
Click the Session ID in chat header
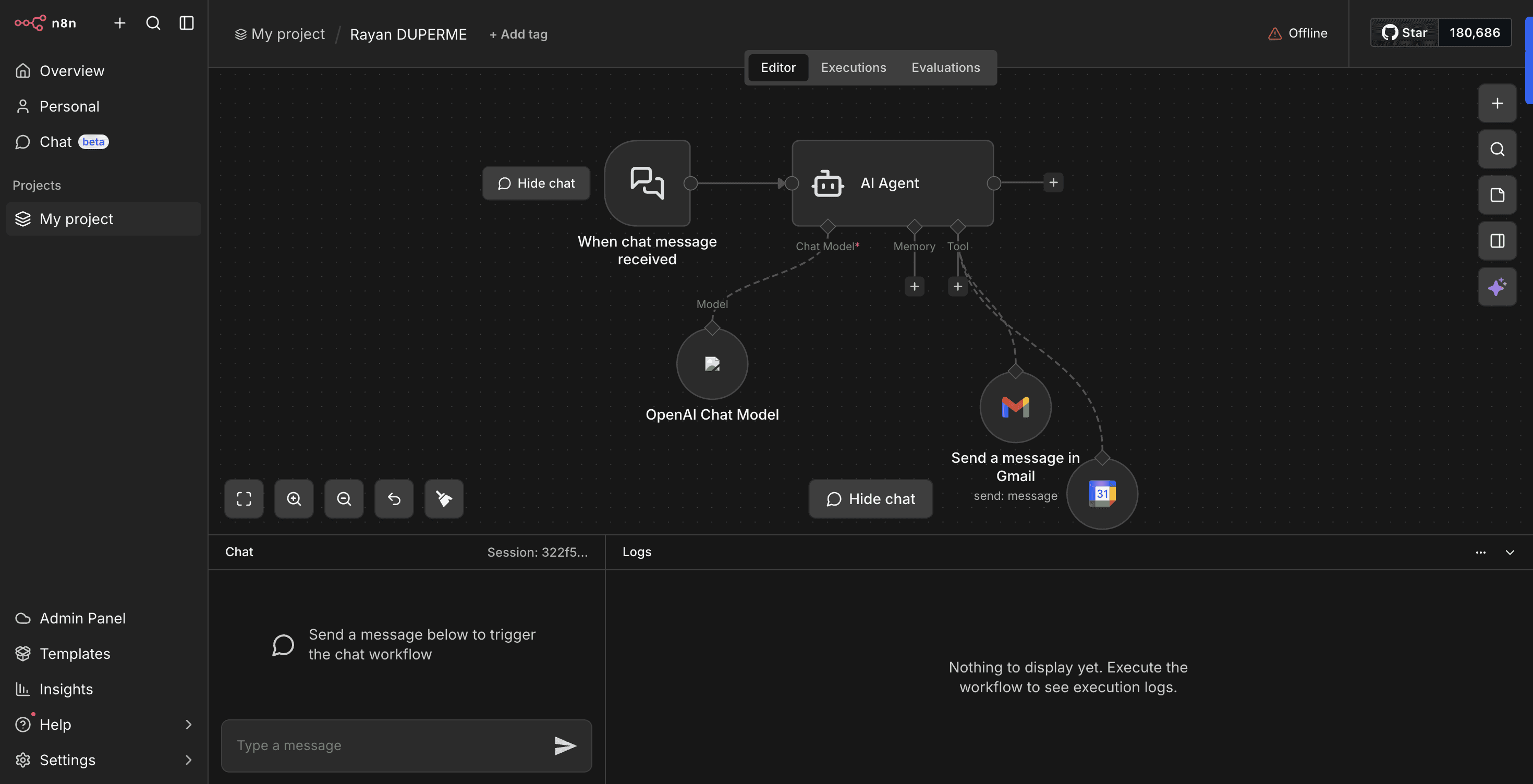pos(538,553)
